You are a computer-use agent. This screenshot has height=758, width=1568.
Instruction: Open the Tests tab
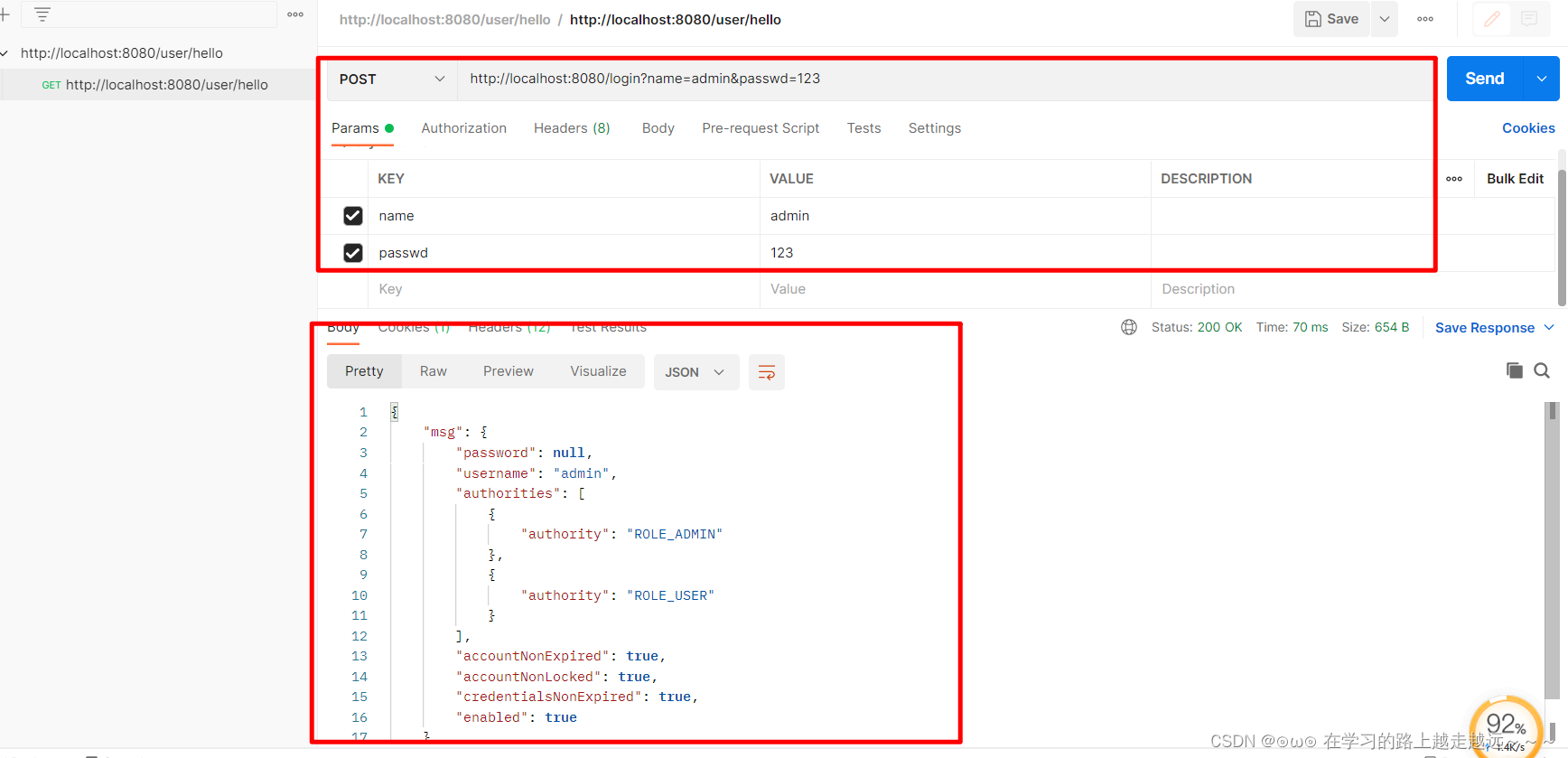coord(863,128)
